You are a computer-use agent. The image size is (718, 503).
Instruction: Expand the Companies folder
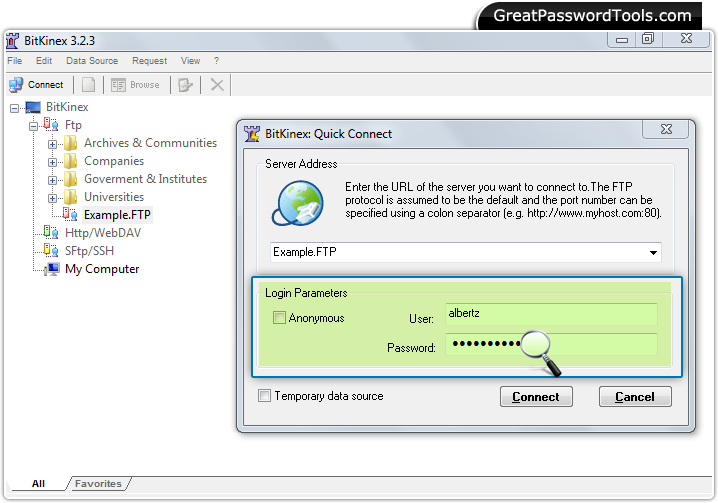point(52,162)
